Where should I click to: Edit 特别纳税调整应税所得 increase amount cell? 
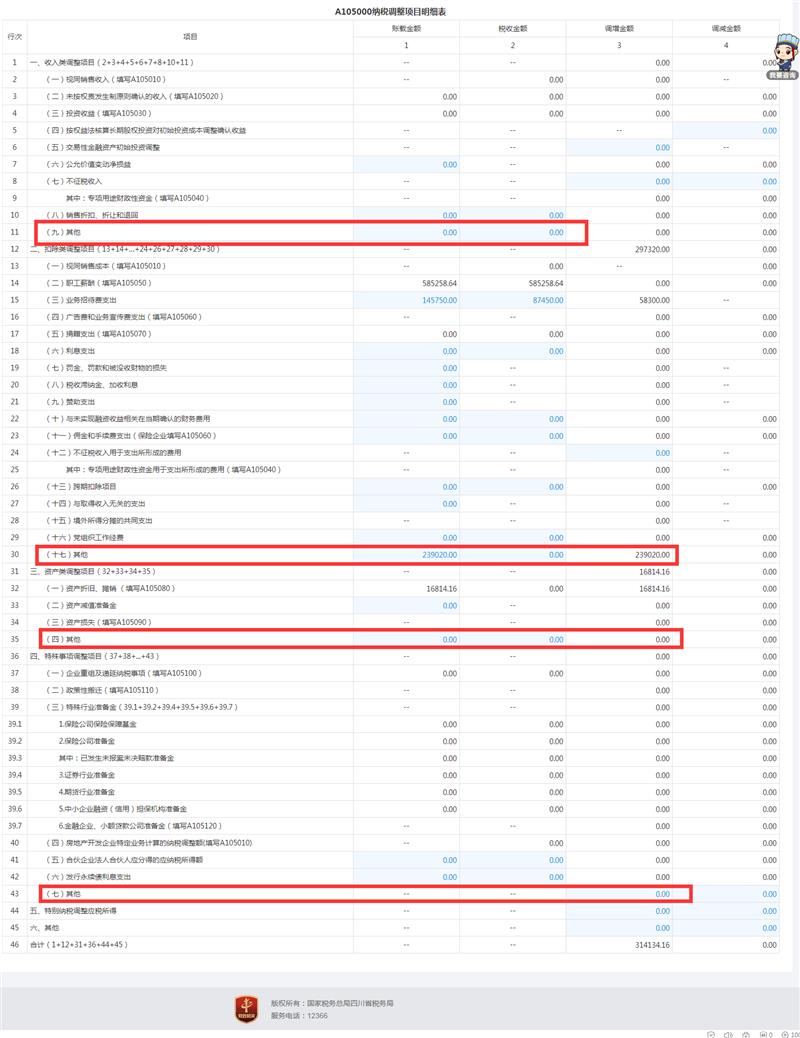click(x=619, y=910)
